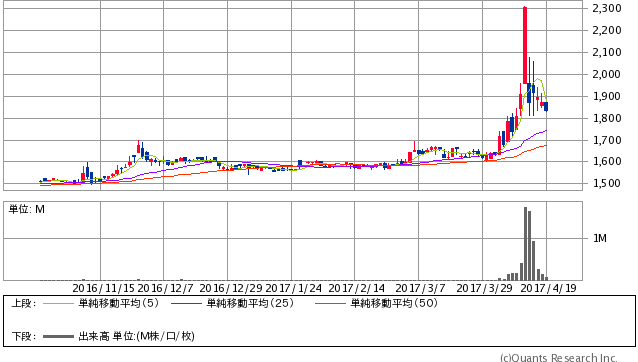Click the 2017/3/7 date axis label
Screen dimensions: 638x362
point(420,288)
